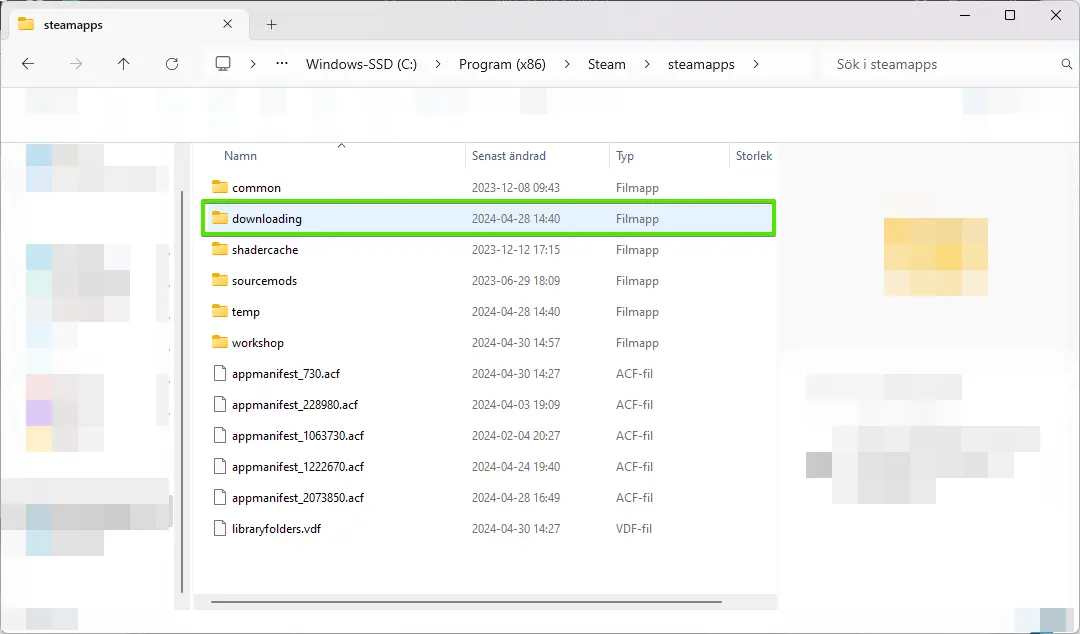
Task: Click the horizontal scrollbar under file list
Action: click(466, 602)
